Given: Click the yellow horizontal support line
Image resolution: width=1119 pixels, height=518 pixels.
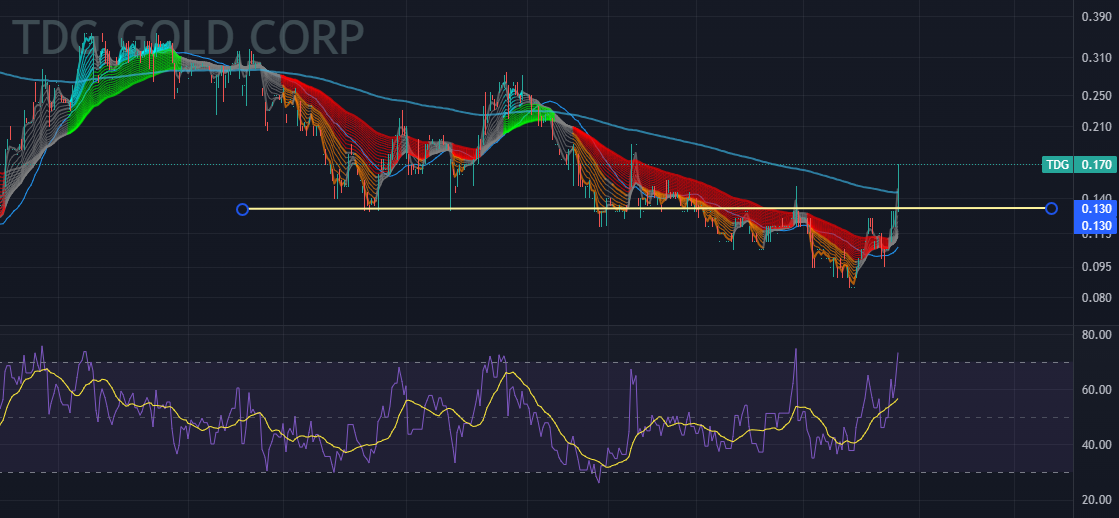Looking at the screenshot, I should 646,208.
